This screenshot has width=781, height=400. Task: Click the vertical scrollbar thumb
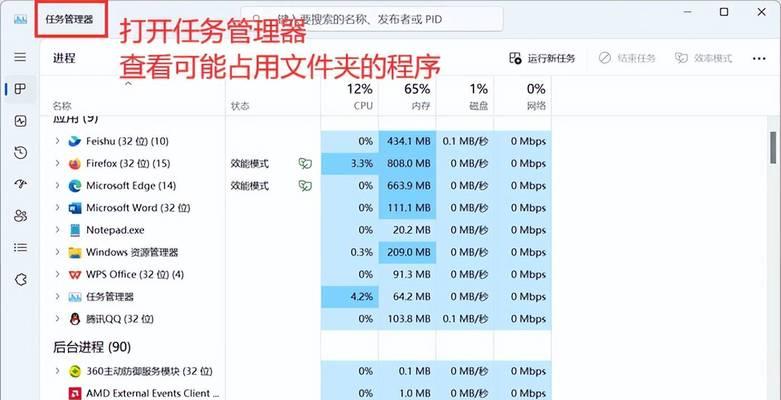773,147
